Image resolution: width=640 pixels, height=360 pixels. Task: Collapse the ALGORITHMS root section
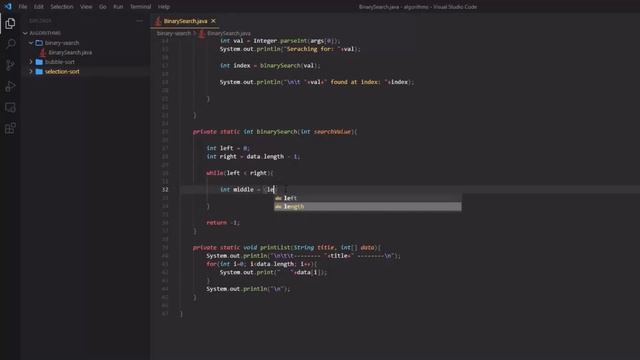coord(25,33)
